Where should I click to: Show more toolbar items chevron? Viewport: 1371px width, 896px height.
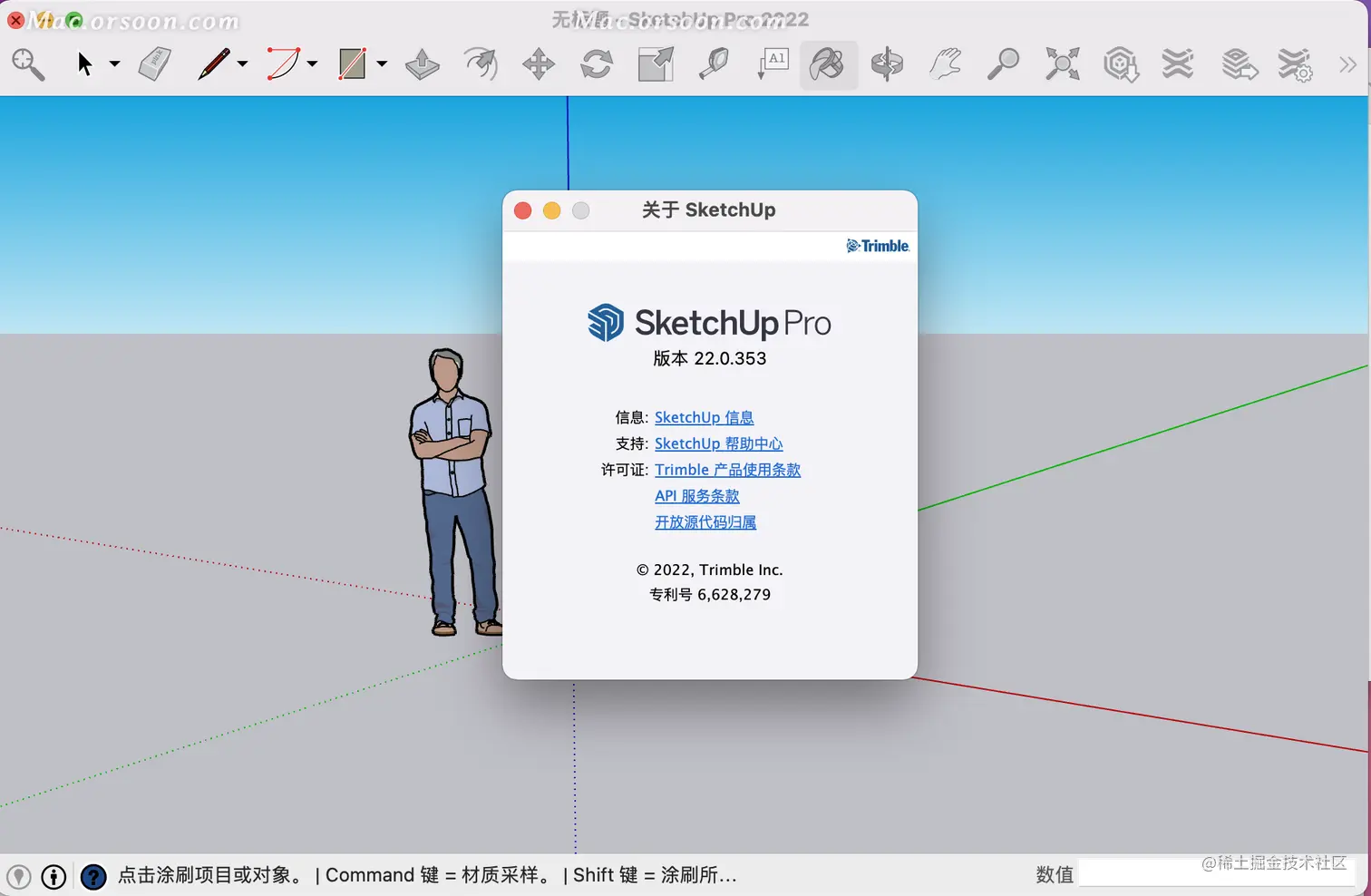pyautogui.click(x=1347, y=64)
